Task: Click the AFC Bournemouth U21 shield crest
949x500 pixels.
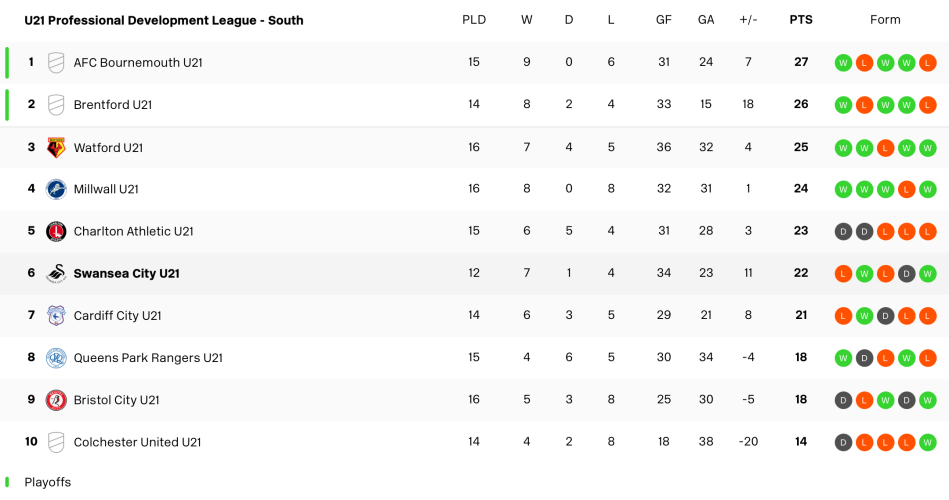Action: click(x=56, y=63)
